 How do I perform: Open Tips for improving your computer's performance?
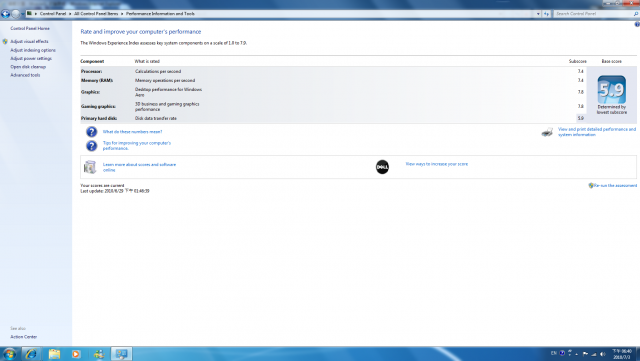tap(137, 146)
